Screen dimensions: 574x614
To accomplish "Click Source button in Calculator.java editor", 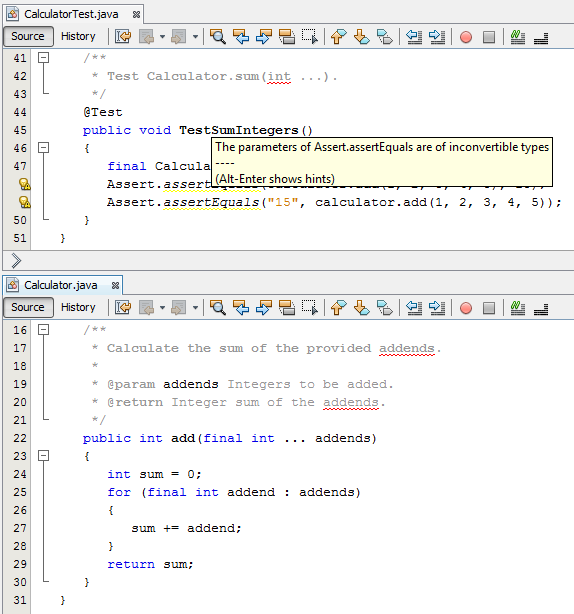I will [x=28, y=307].
